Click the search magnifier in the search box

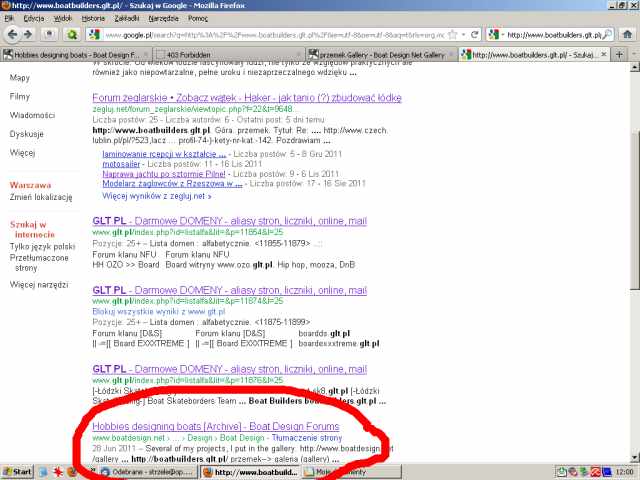(608, 34)
